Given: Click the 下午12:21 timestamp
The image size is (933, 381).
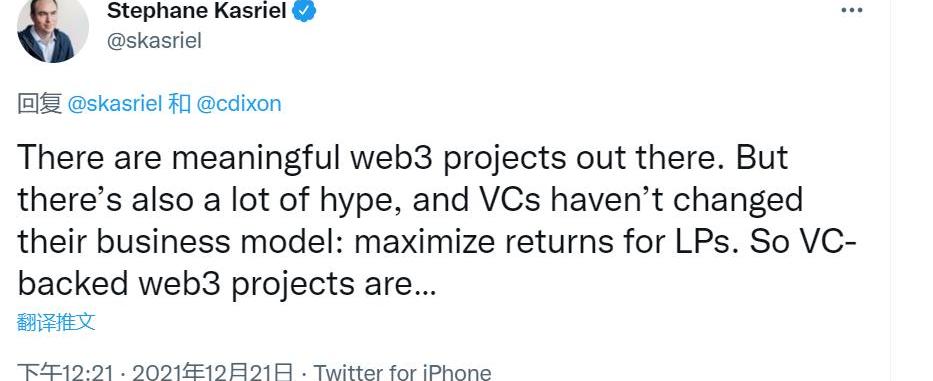Looking at the screenshot, I should pos(64,372).
